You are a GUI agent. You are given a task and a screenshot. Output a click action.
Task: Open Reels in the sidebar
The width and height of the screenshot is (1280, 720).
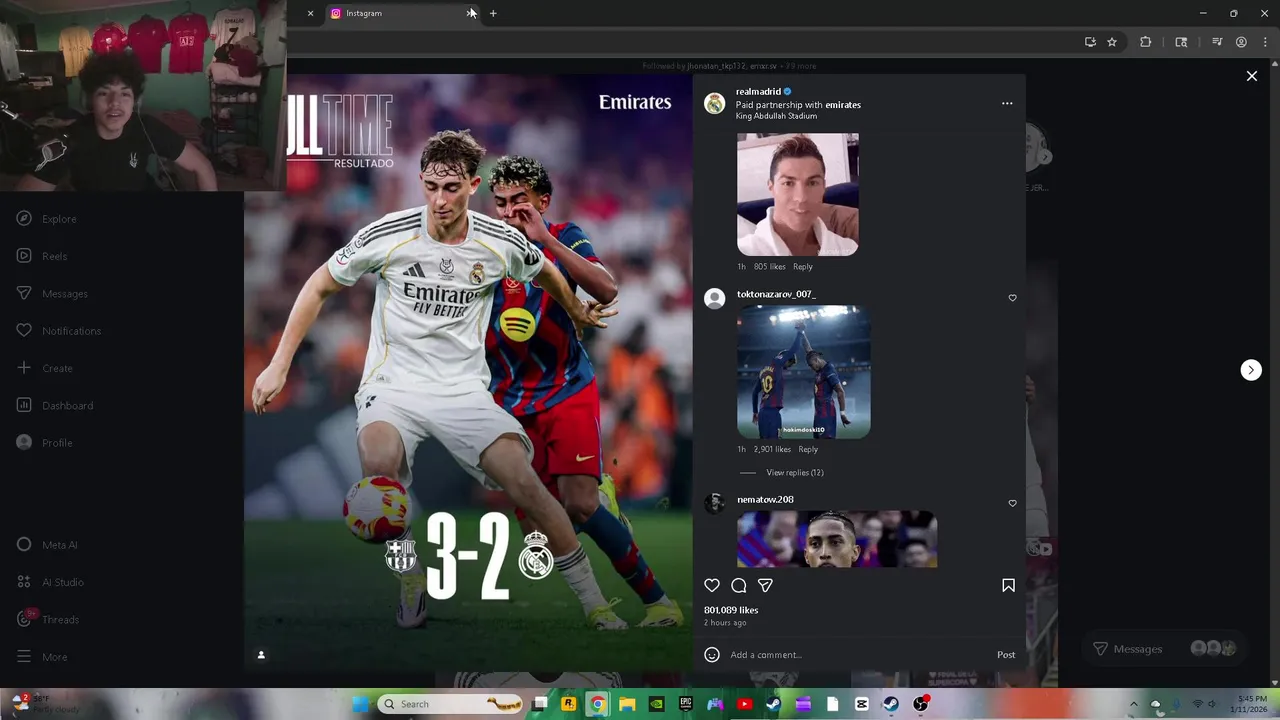tap(42, 256)
